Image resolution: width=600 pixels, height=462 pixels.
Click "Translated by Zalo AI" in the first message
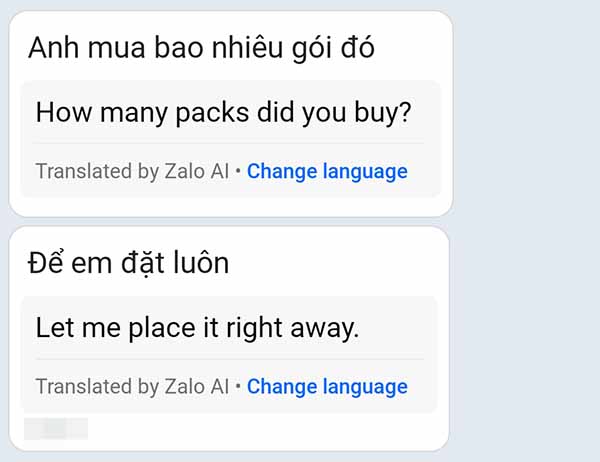(x=132, y=171)
